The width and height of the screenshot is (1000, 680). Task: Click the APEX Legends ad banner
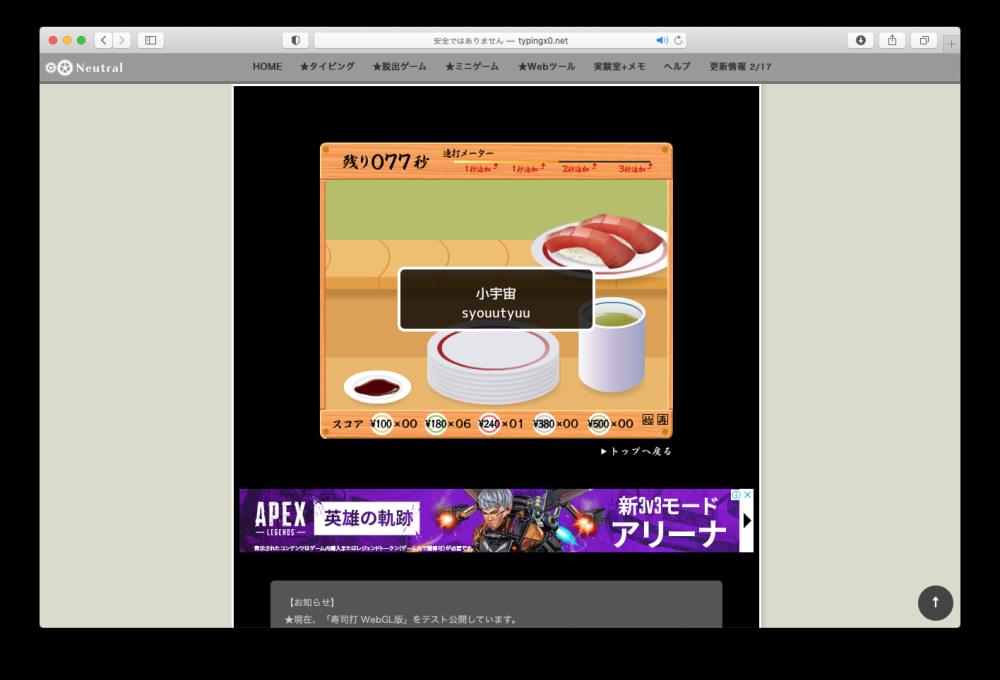click(x=490, y=520)
